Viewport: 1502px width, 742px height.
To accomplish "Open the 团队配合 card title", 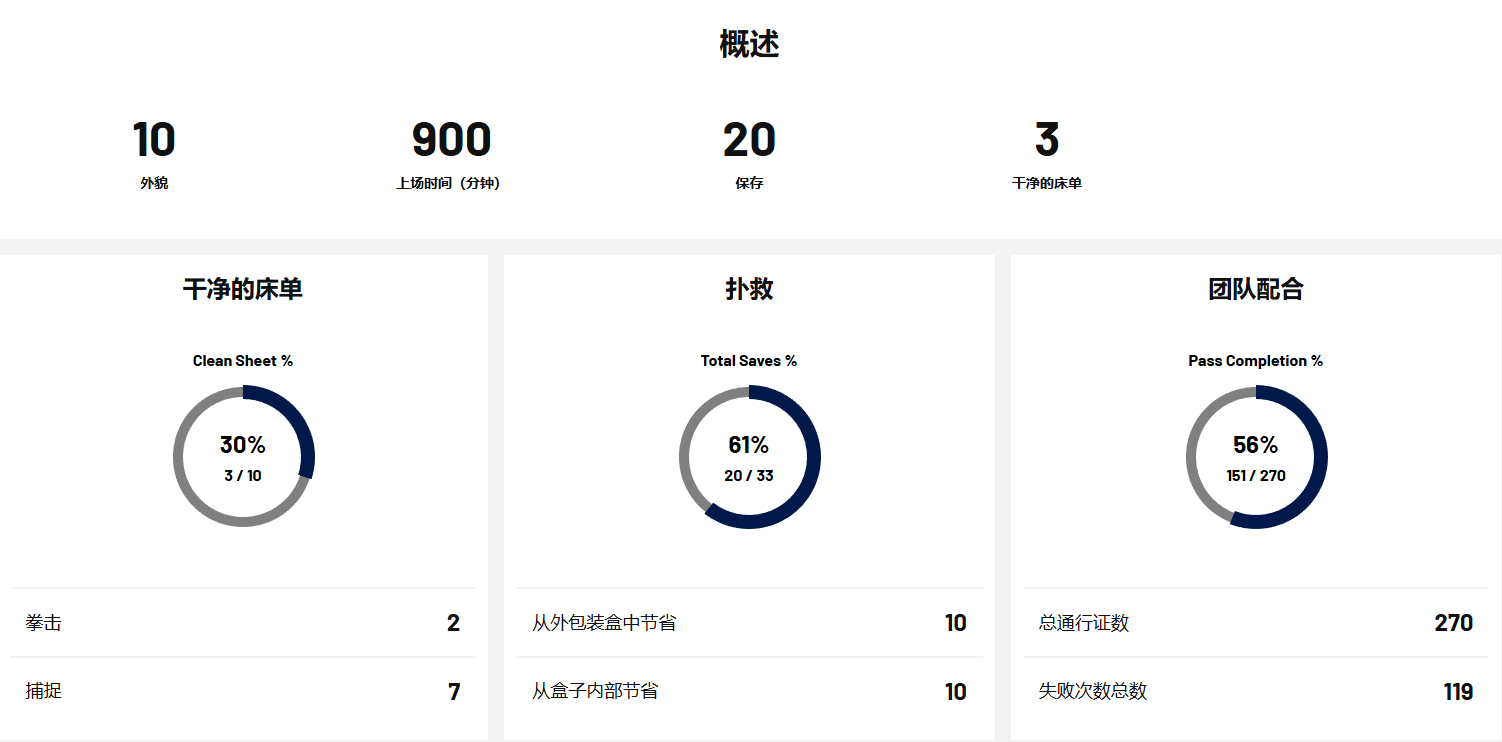I will point(1255,290).
